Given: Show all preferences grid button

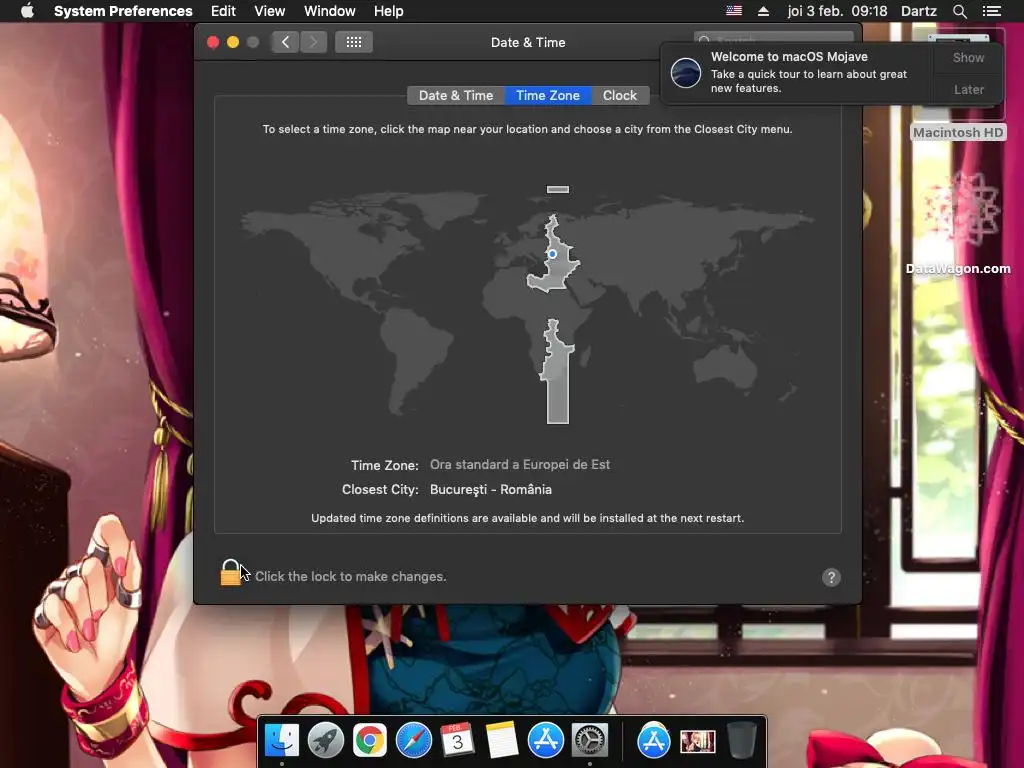Looking at the screenshot, I should click(x=354, y=42).
